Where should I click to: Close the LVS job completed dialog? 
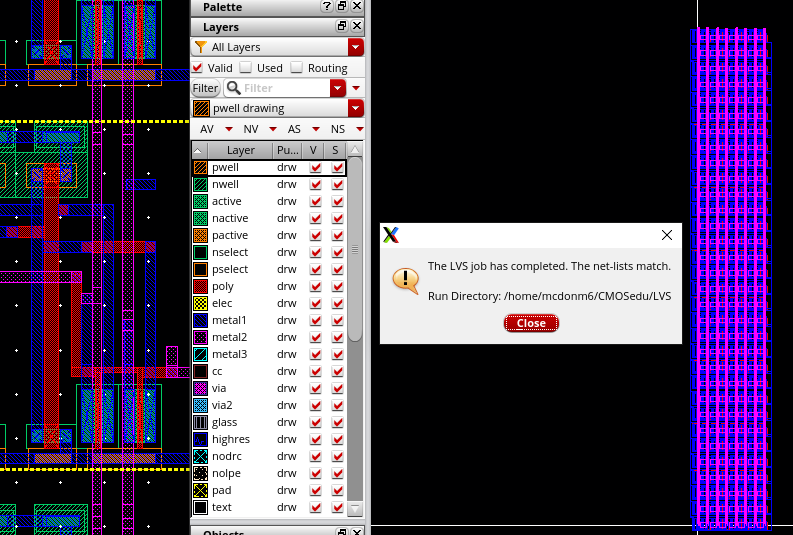pyautogui.click(x=531, y=323)
